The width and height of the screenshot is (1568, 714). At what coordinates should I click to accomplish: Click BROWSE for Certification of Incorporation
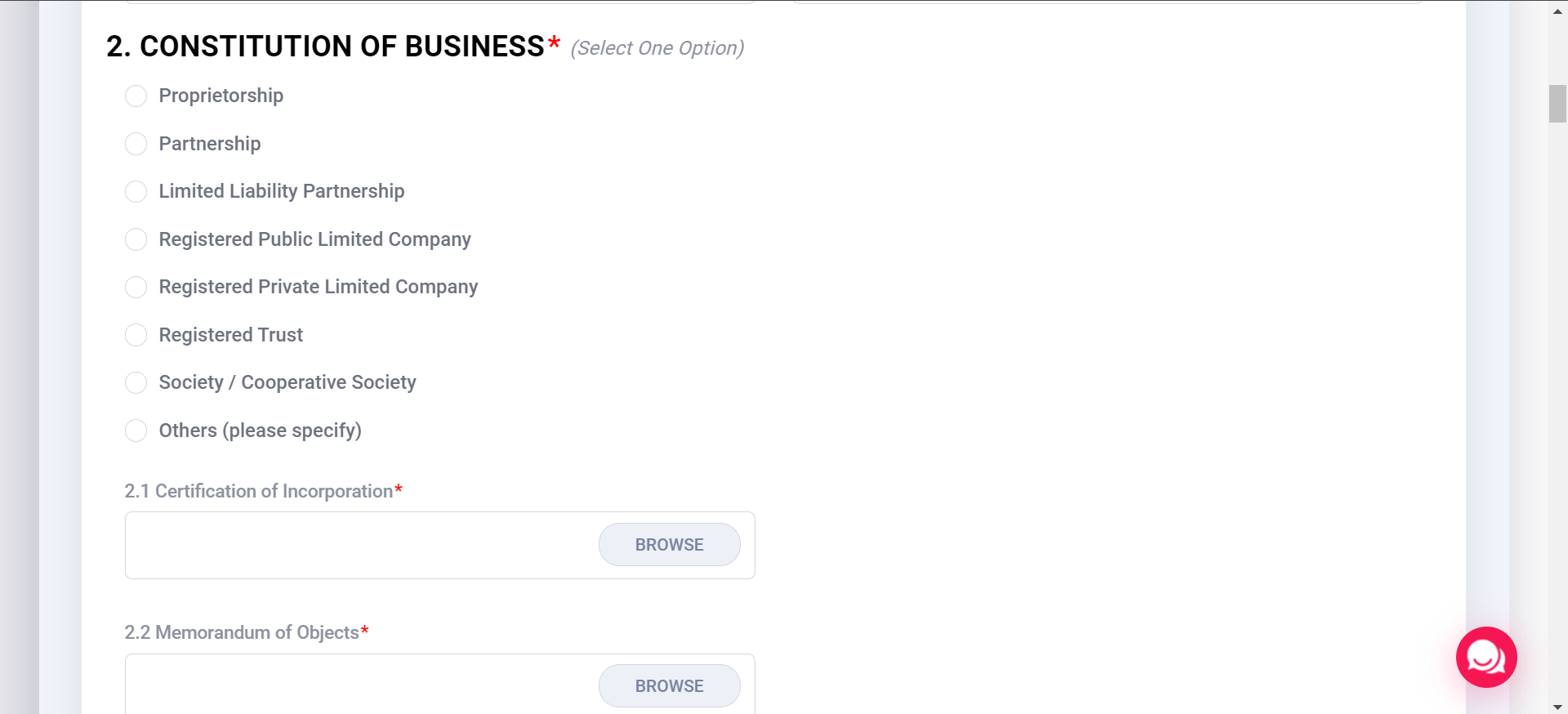[x=669, y=544]
